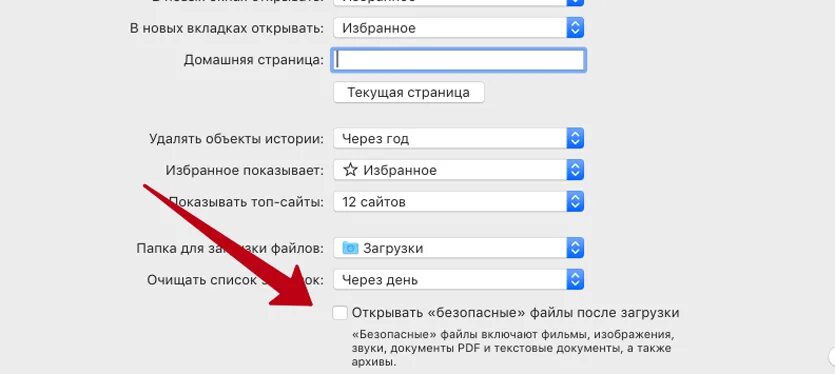Click the «Удалять объекты истории:» label

point(236,140)
